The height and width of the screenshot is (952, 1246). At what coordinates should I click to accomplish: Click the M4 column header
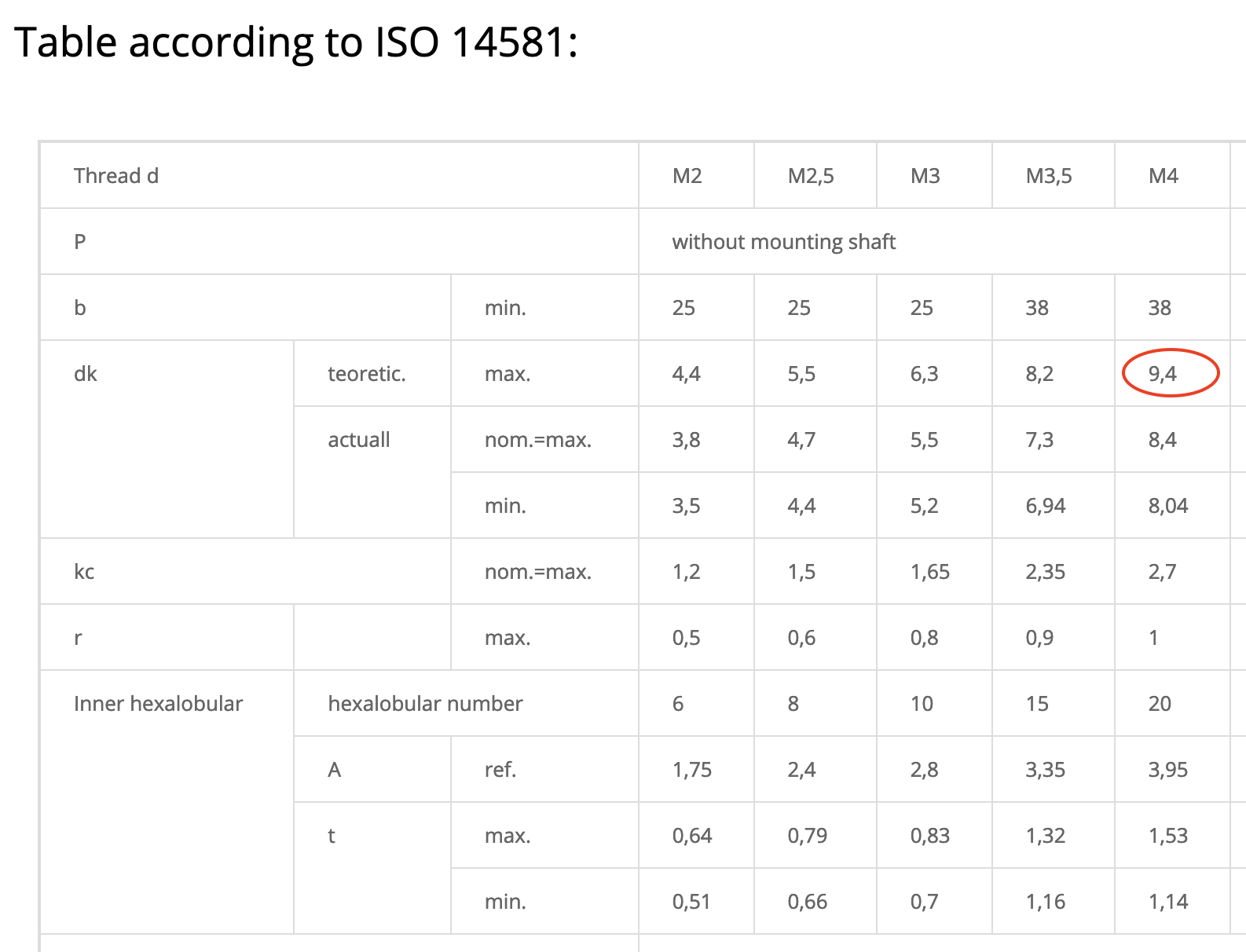pos(1164,176)
